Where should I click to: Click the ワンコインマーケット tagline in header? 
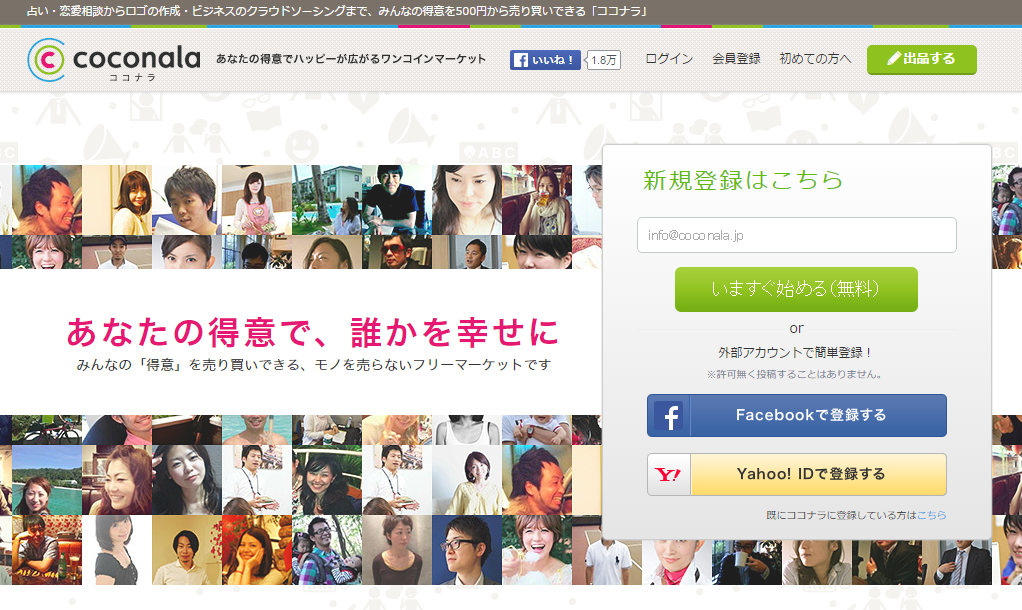(351, 59)
